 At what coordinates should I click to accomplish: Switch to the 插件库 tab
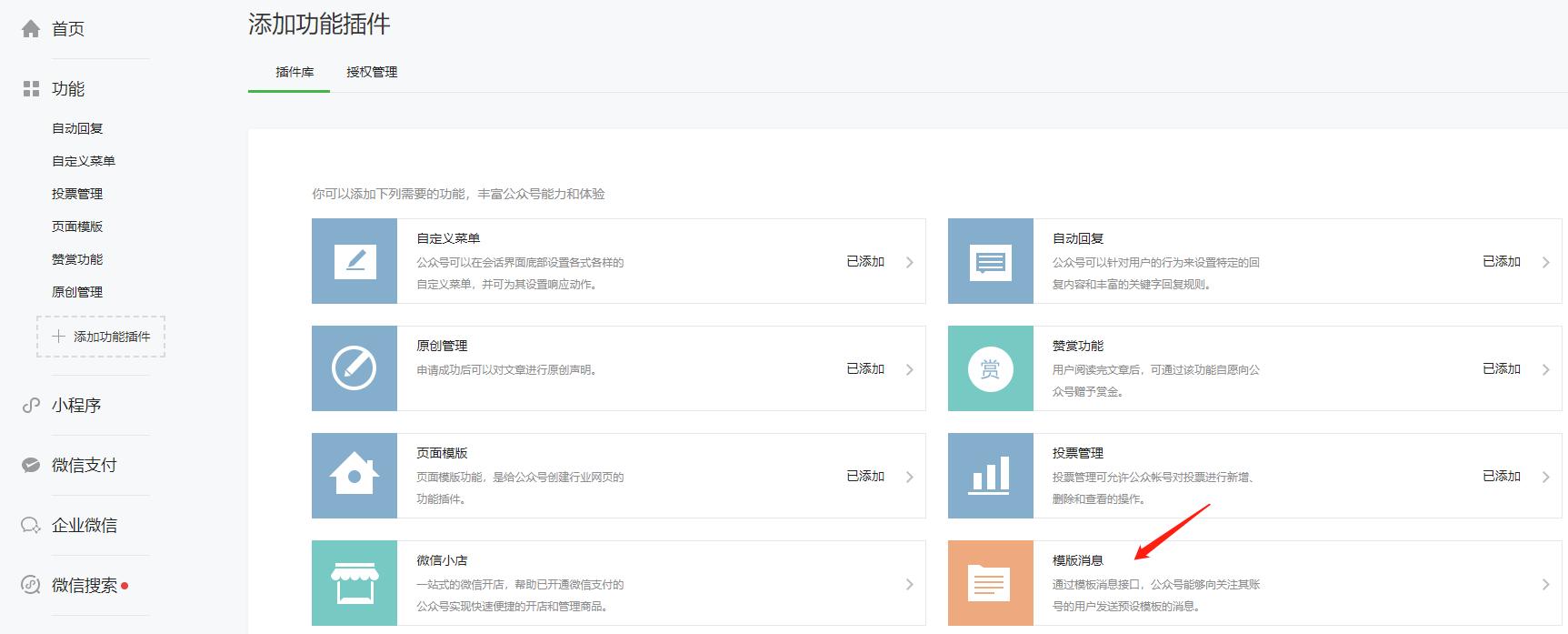pos(295,72)
